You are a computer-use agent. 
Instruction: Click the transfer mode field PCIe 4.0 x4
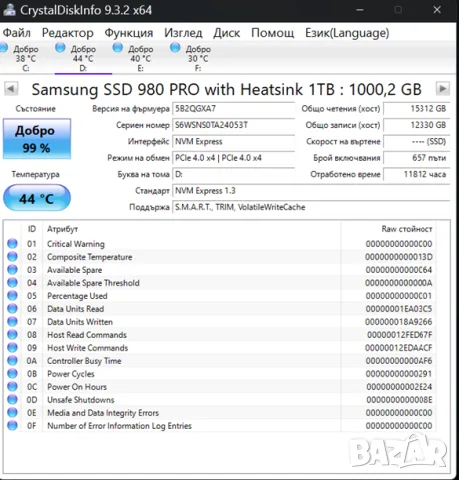[x=233, y=158]
